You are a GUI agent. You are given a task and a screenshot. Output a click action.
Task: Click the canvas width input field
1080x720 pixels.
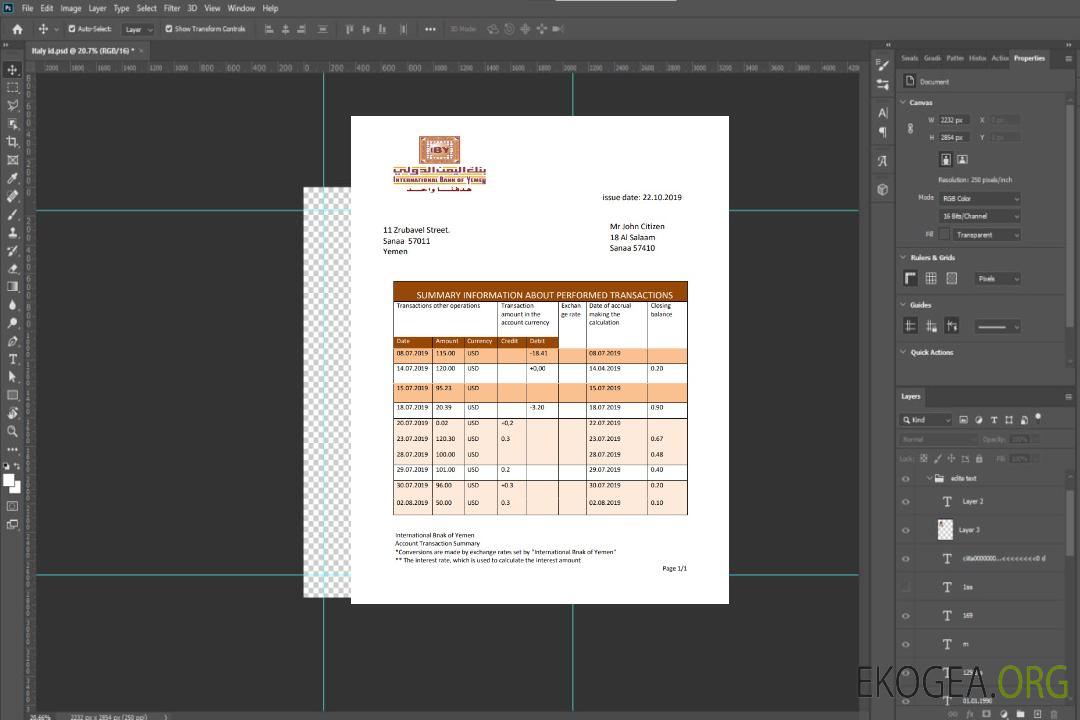click(955, 120)
